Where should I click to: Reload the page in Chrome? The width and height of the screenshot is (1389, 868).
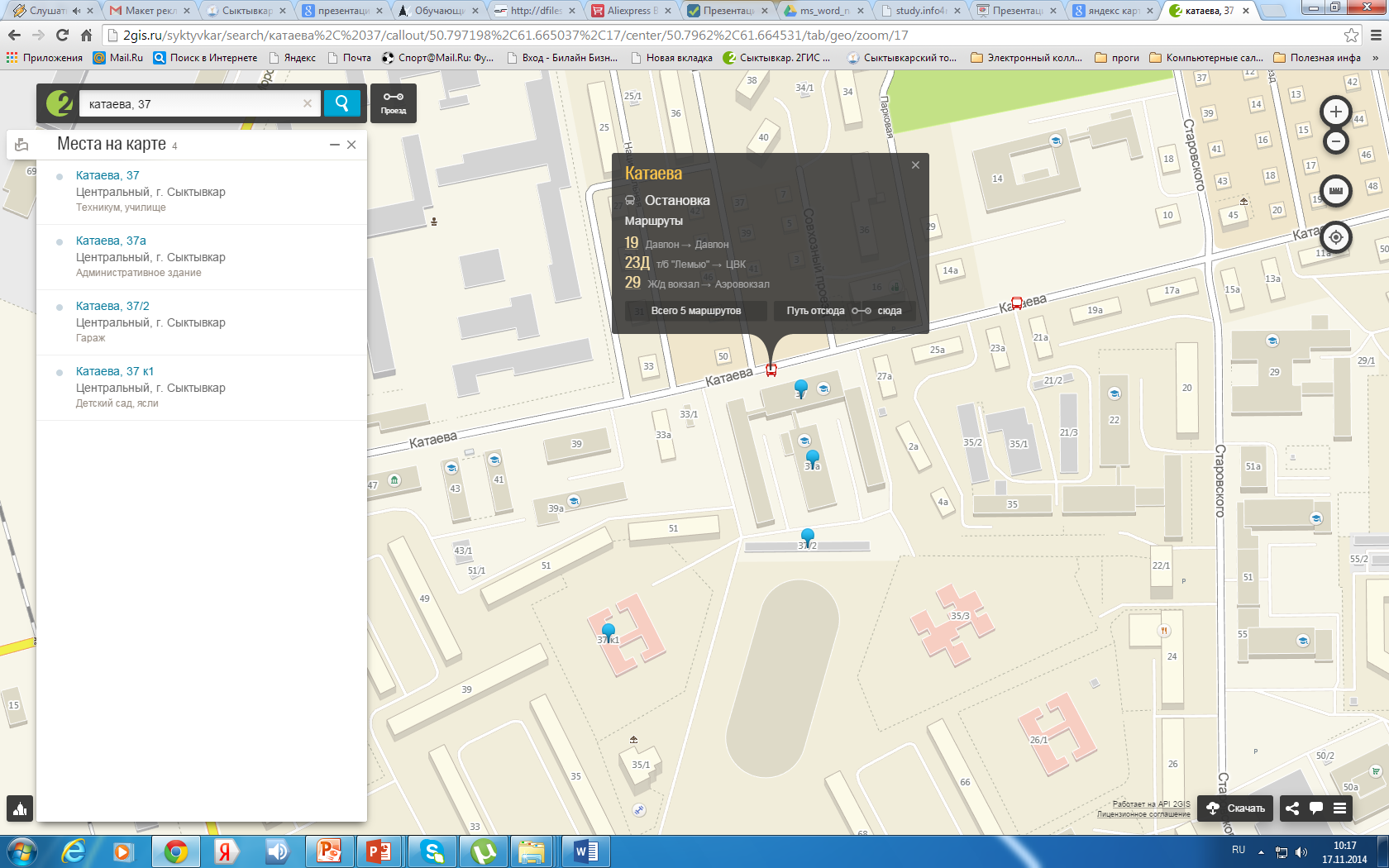click(x=62, y=36)
